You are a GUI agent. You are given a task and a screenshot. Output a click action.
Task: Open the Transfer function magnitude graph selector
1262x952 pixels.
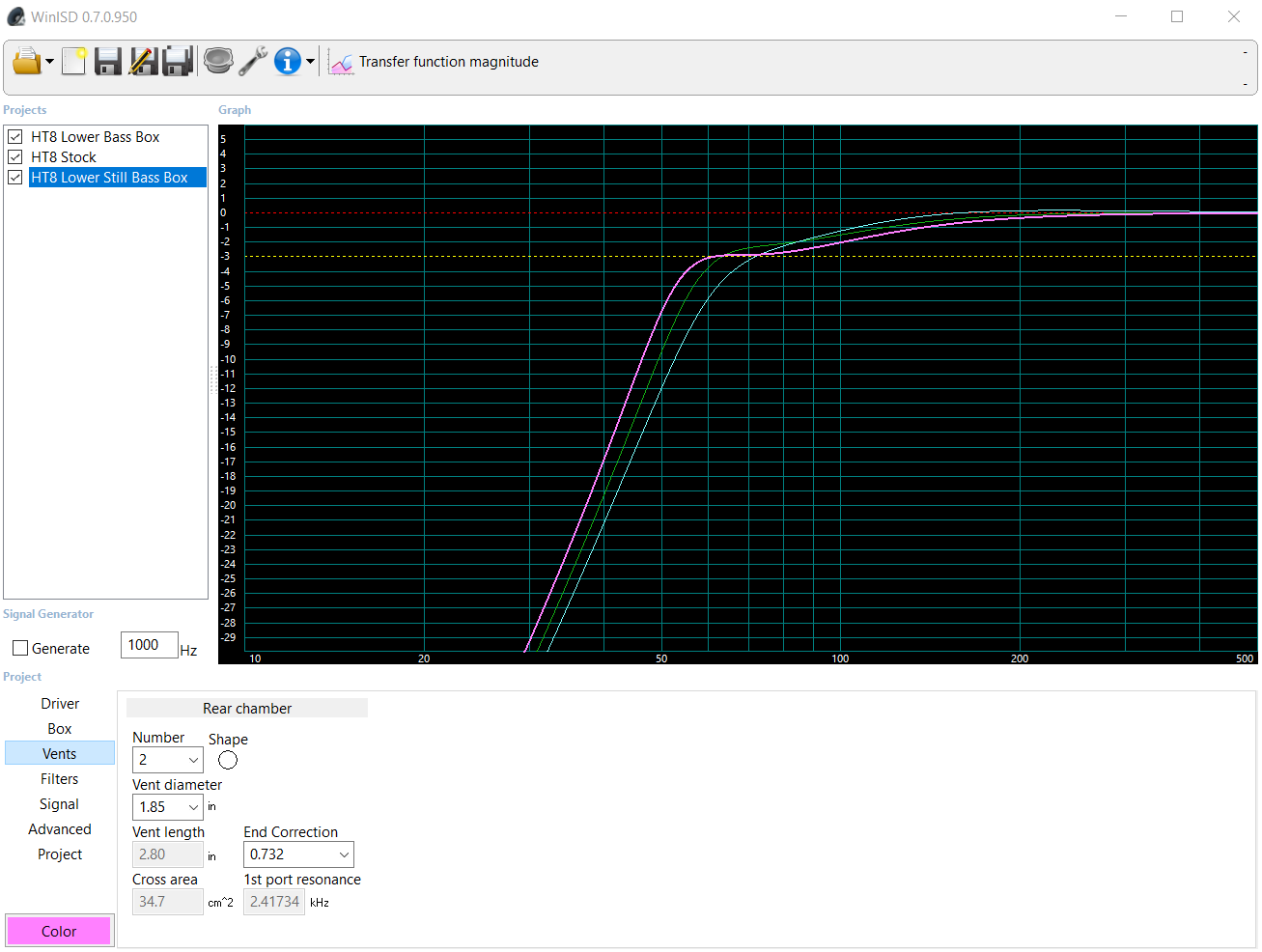tap(449, 62)
